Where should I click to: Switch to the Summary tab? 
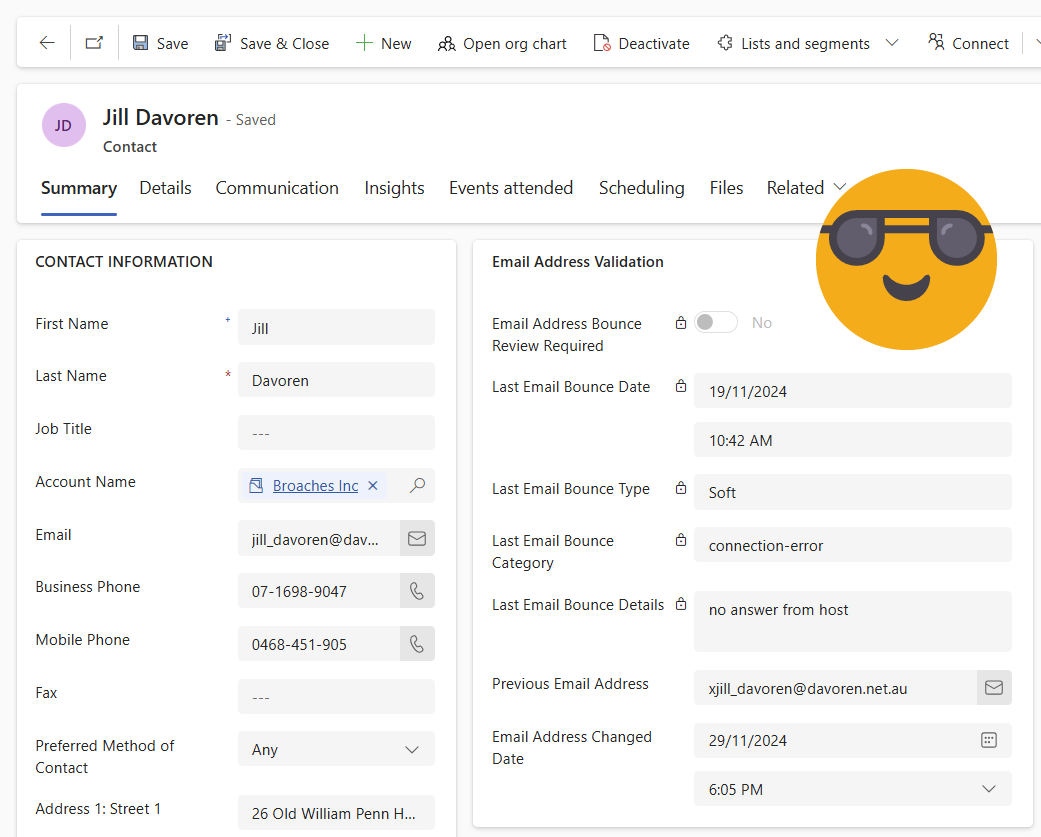coord(79,188)
